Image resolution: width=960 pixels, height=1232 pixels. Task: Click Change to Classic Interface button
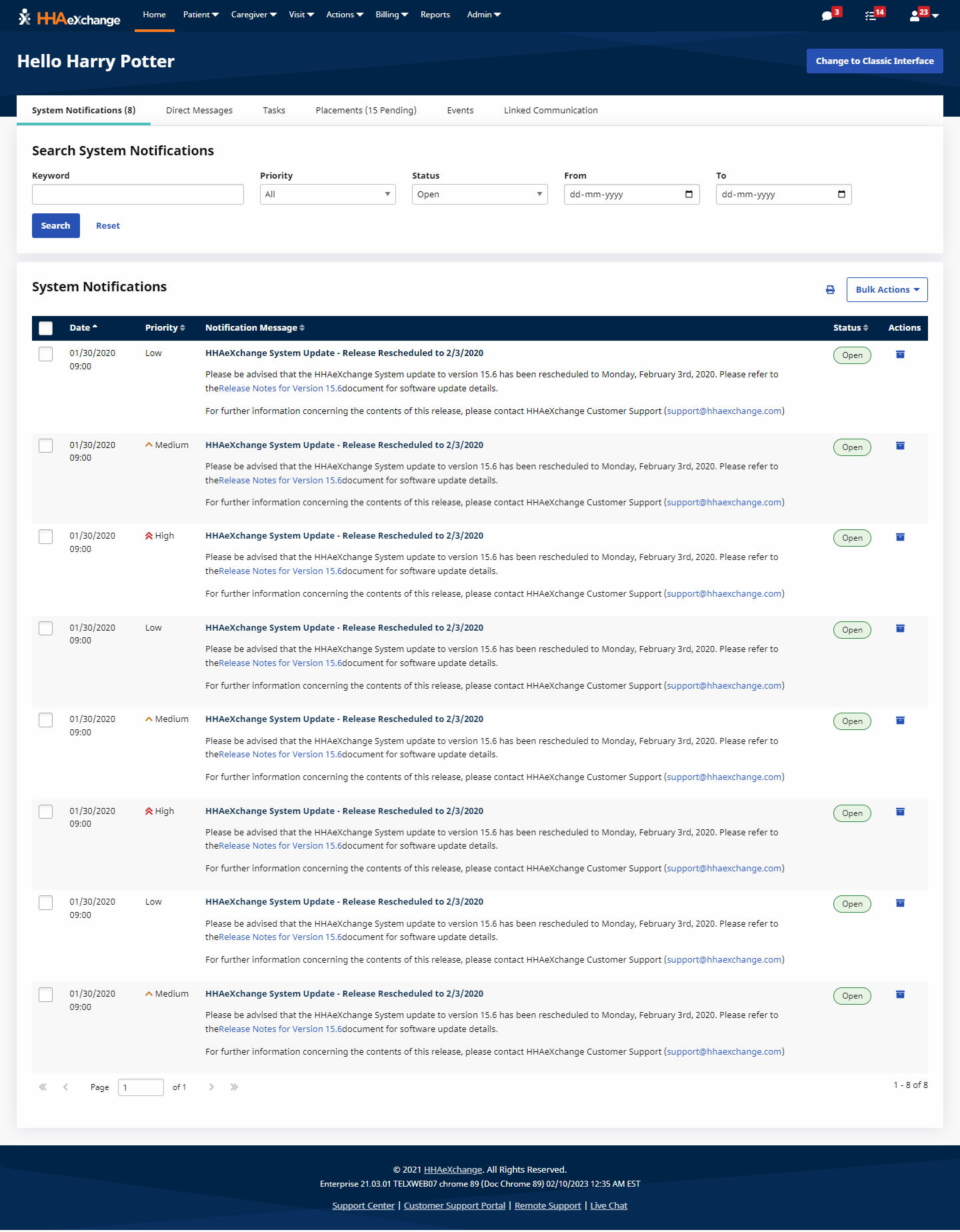[x=875, y=61]
